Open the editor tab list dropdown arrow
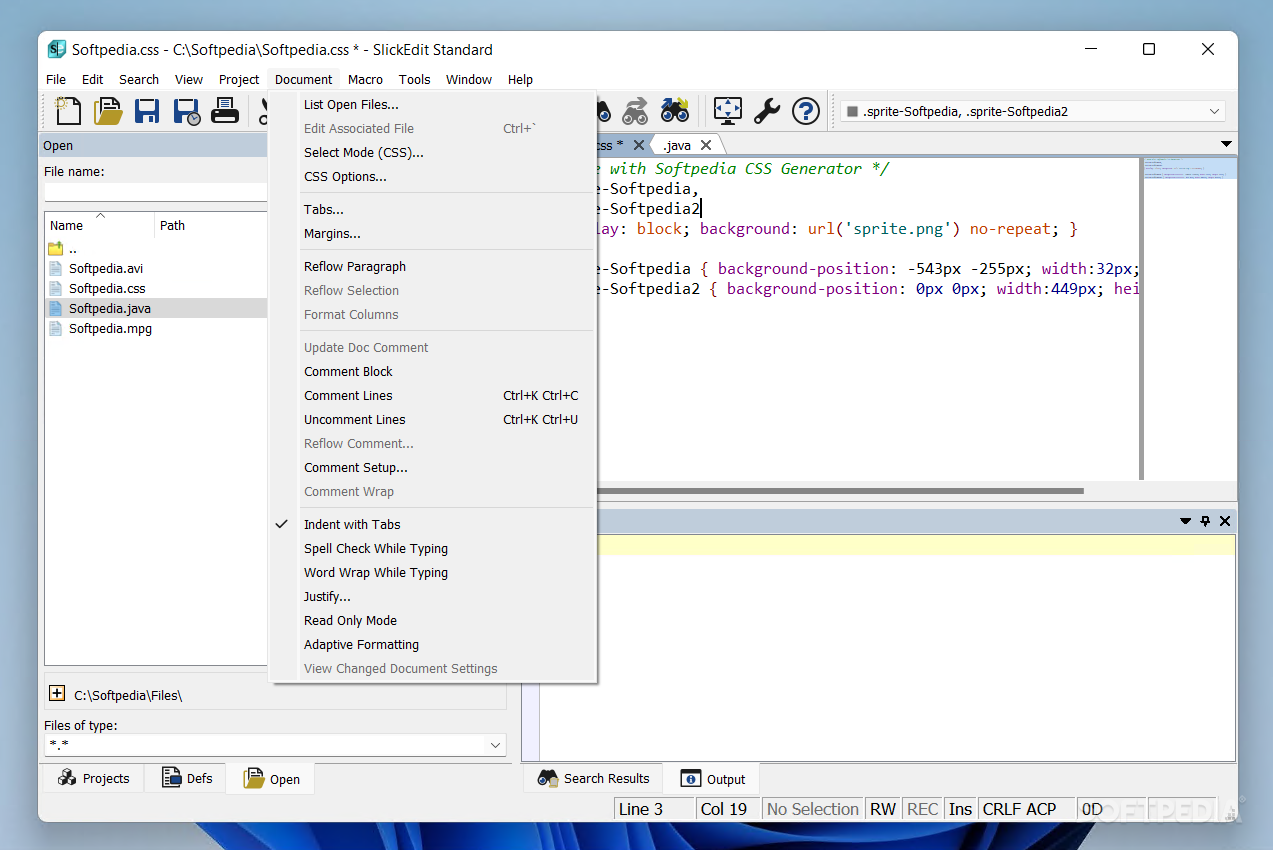Viewport: 1273px width, 850px height. (x=1226, y=144)
